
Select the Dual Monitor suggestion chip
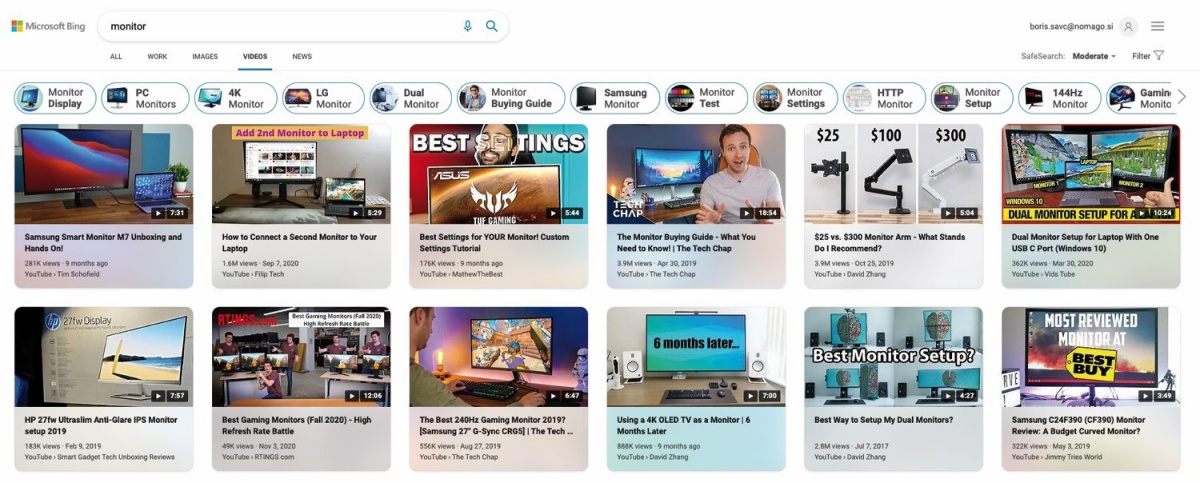coord(410,98)
